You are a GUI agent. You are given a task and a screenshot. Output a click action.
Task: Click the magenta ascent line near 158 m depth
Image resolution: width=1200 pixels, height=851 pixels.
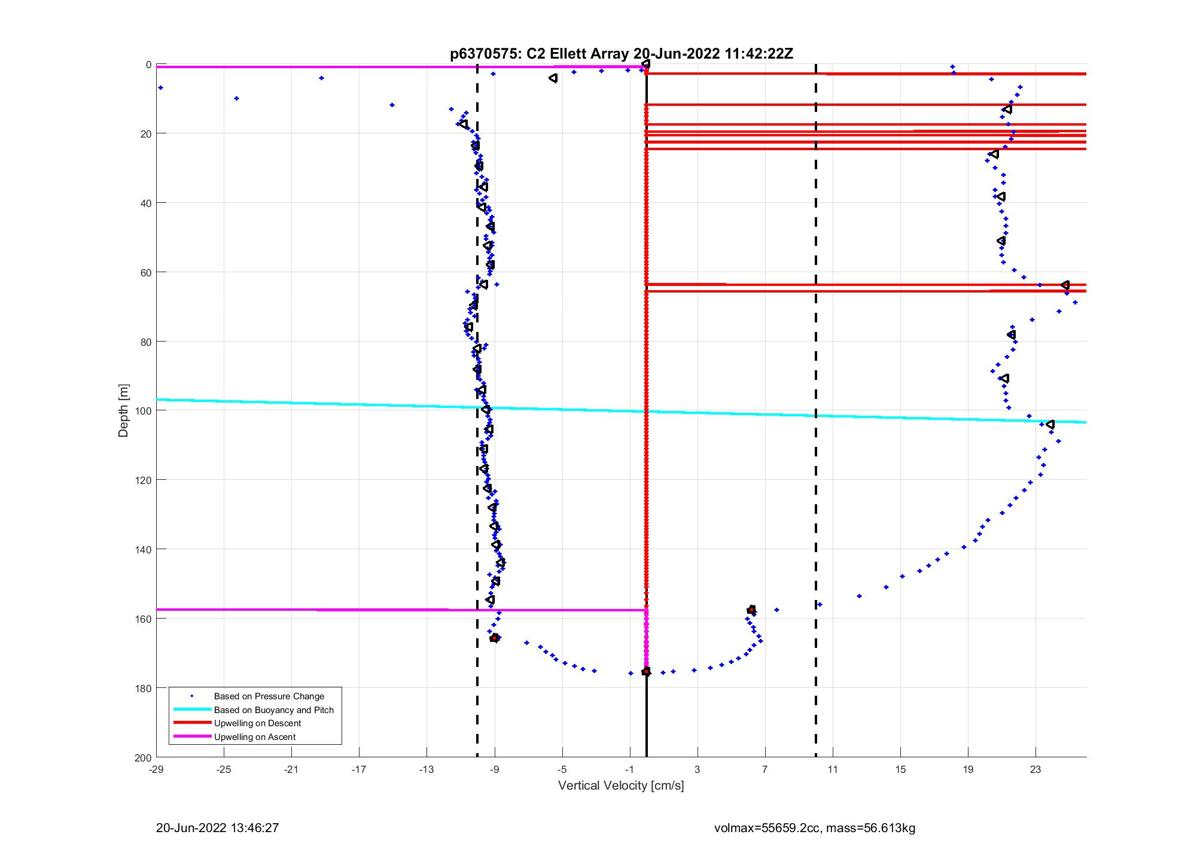coord(401,609)
